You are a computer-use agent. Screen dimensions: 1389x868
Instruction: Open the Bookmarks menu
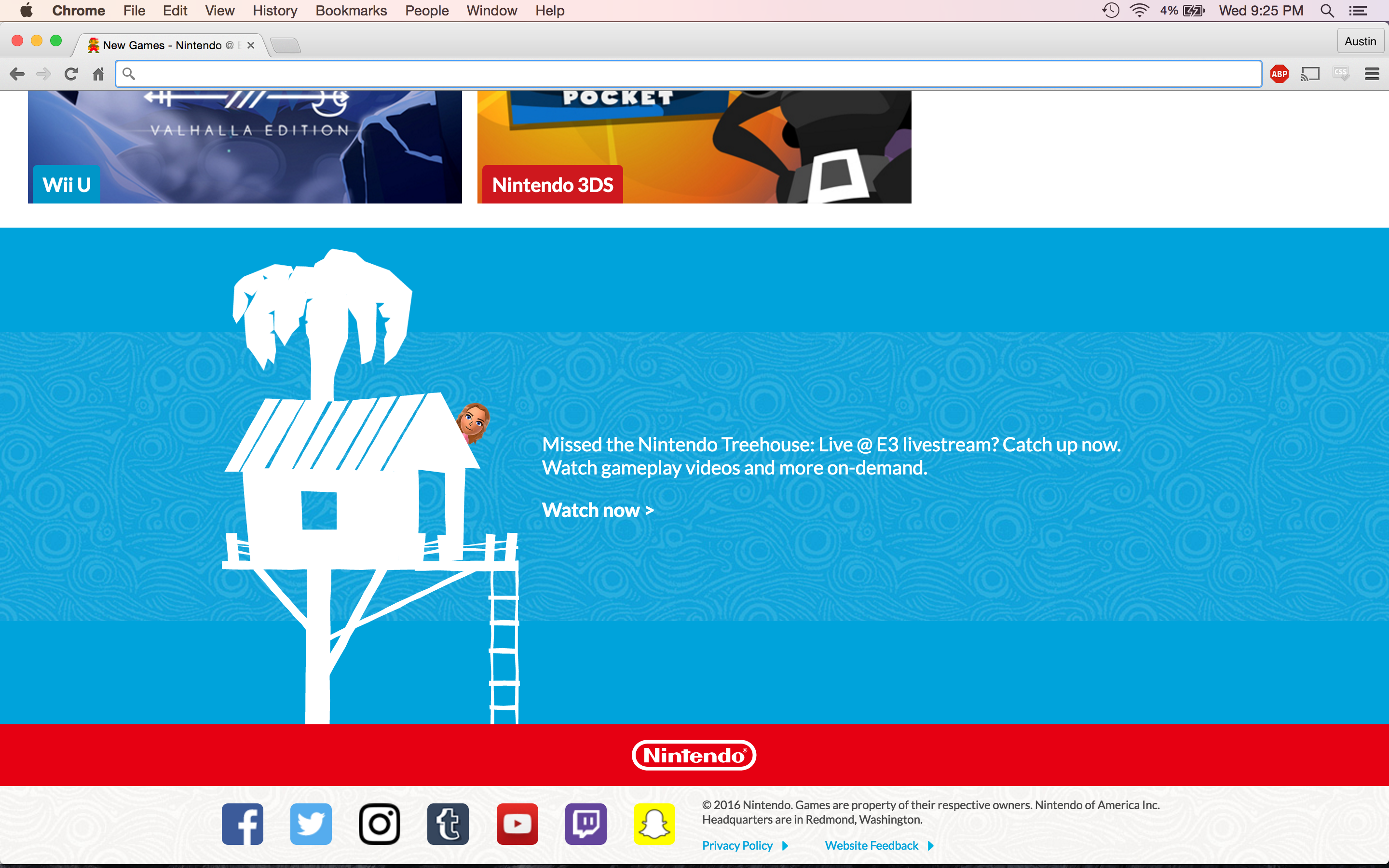tap(351, 11)
